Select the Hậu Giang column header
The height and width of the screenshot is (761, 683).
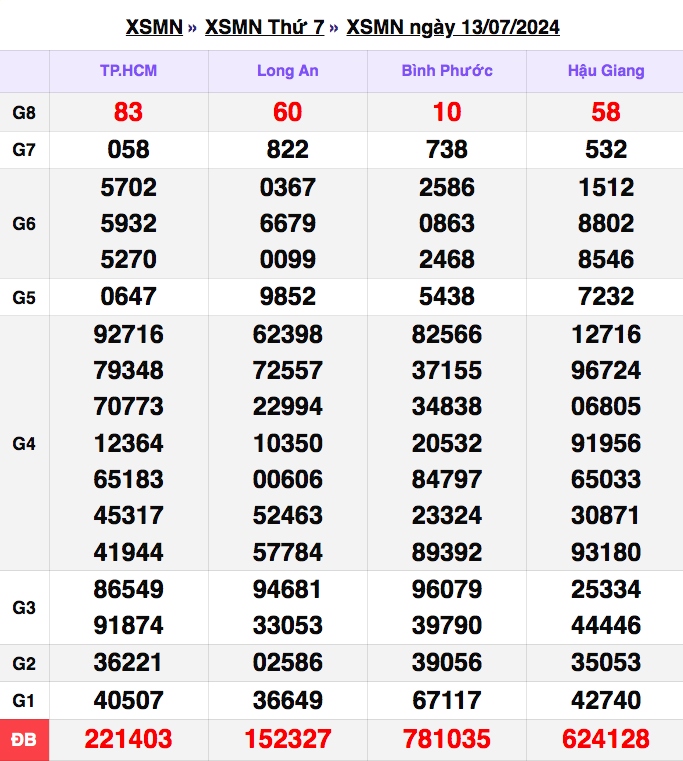606,71
